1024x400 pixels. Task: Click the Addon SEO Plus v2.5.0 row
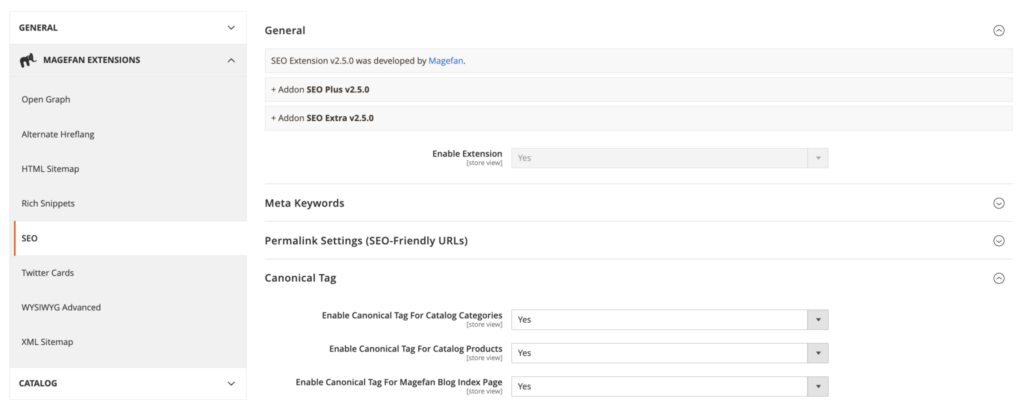click(638, 90)
